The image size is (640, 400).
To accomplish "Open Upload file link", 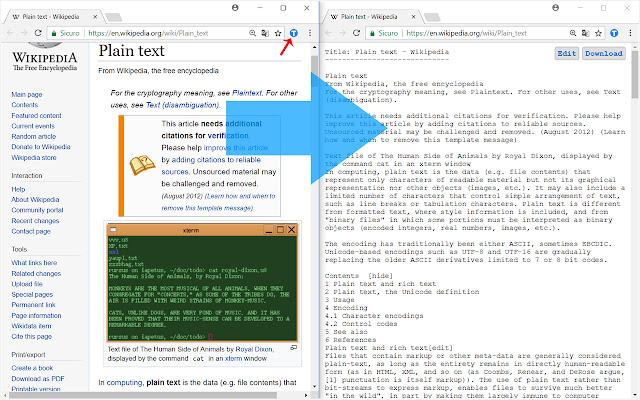I will tap(27, 284).
